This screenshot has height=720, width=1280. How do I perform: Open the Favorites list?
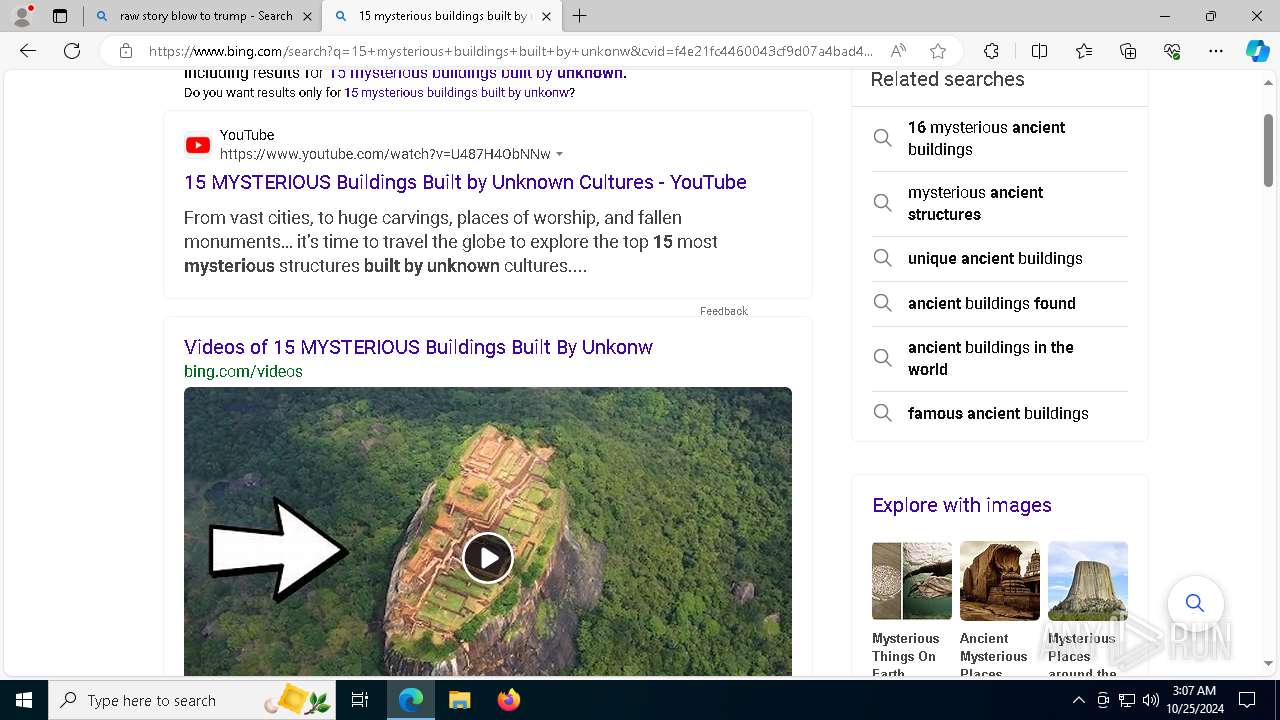pos(1084,51)
